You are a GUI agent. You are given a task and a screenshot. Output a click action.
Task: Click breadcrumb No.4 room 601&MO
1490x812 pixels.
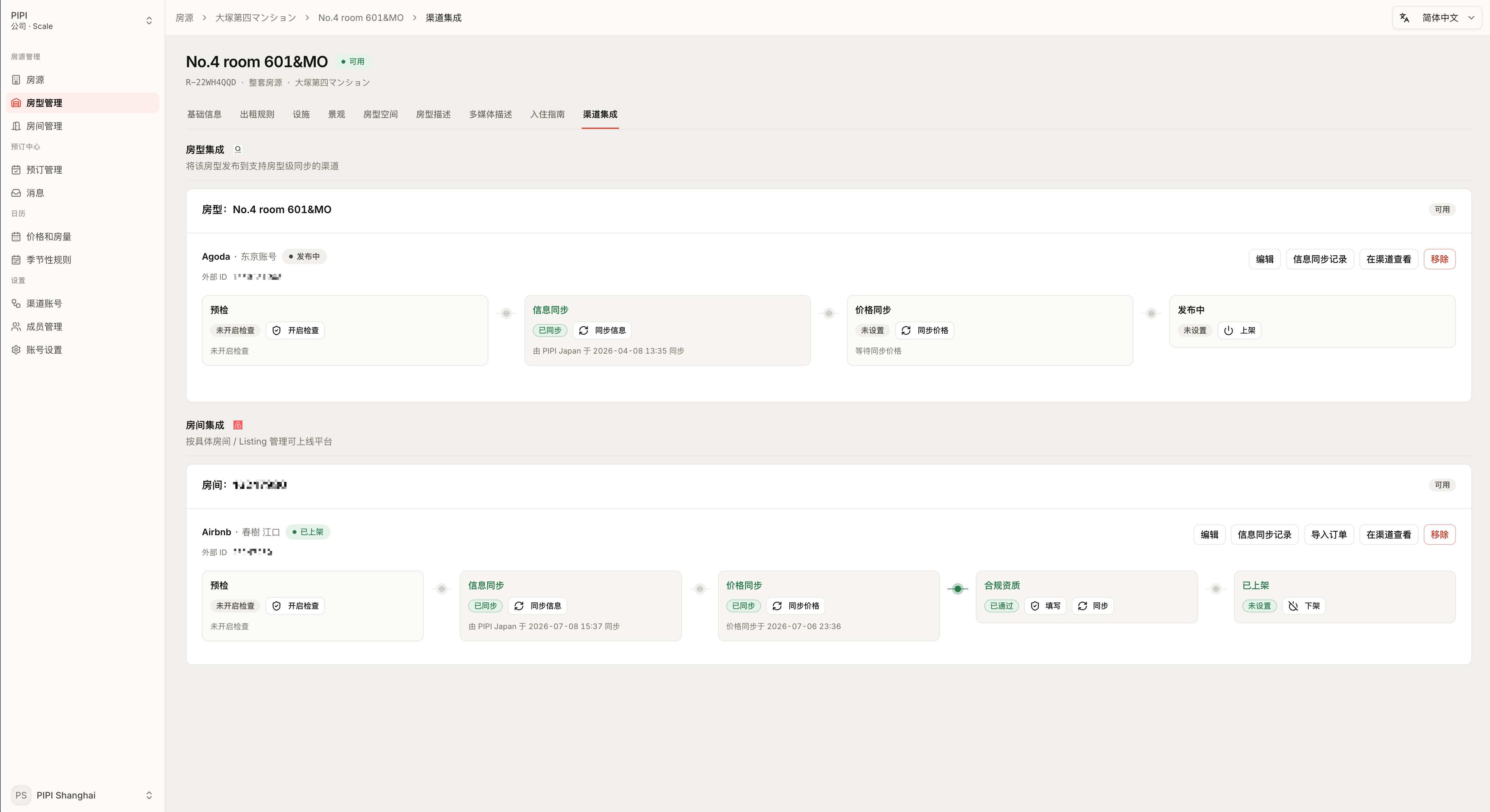pos(361,18)
